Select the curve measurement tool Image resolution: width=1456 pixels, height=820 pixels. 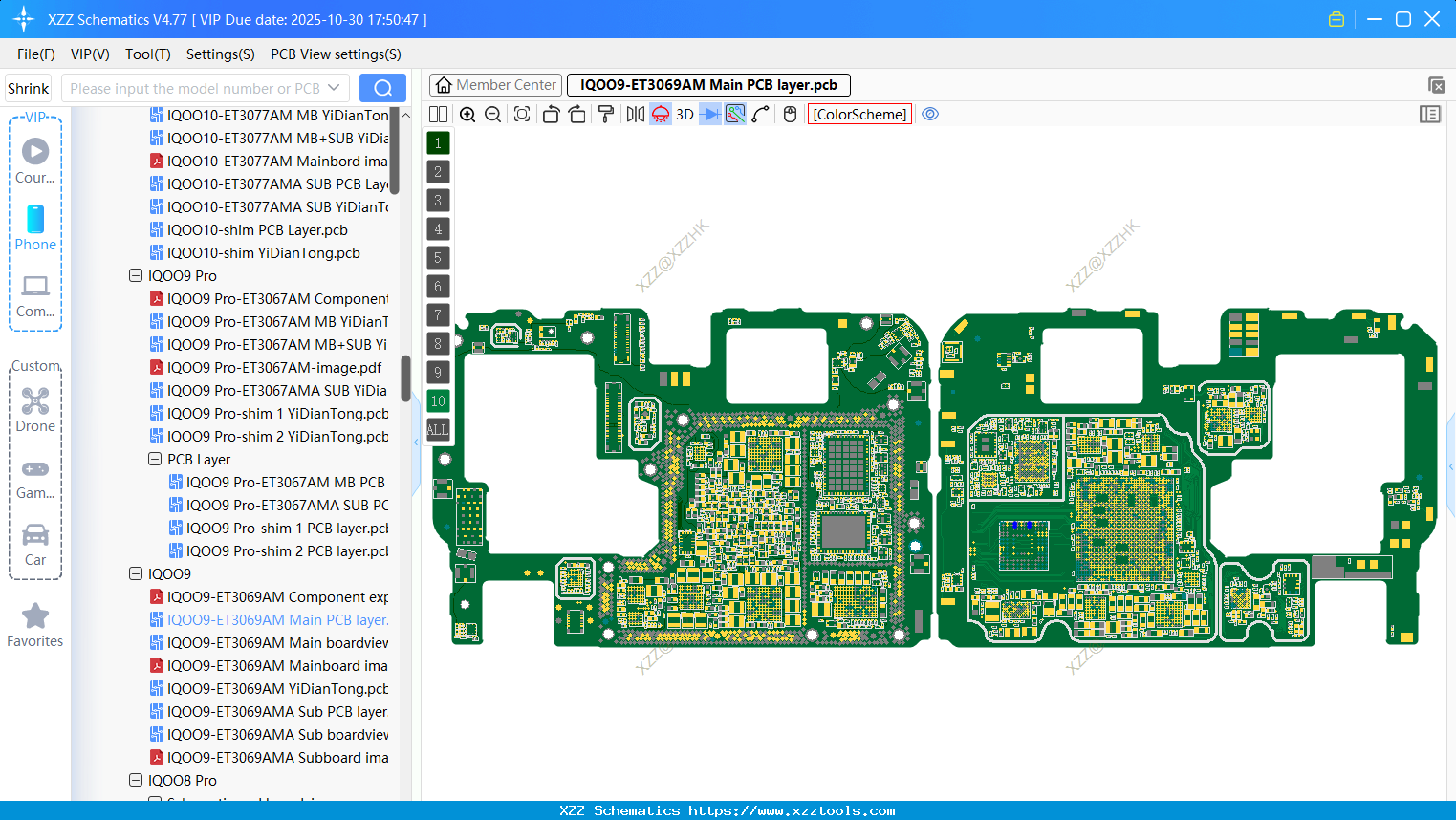pyautogui.click(x=760, y=114)
